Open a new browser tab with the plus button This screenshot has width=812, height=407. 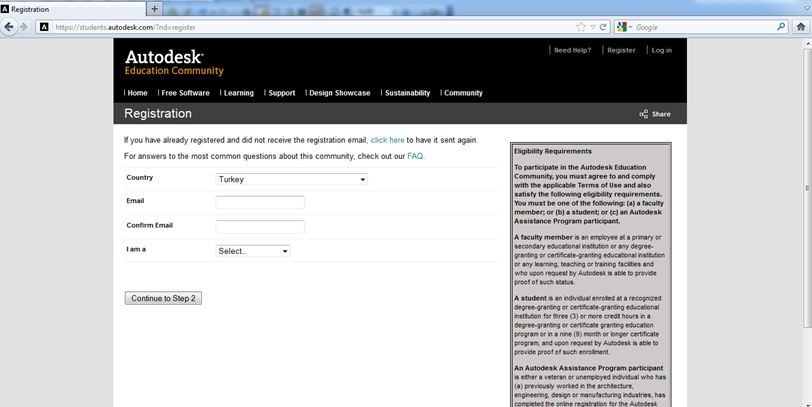tap(154, 8)
